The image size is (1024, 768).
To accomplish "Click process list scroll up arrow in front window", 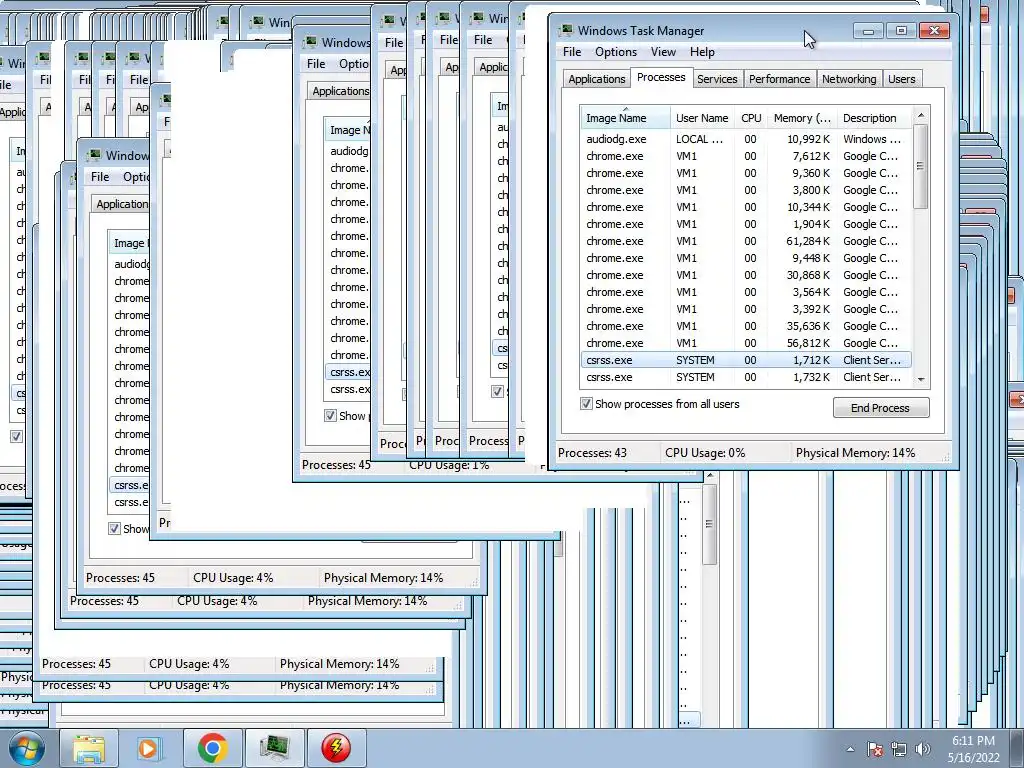I will click(921, 115).
